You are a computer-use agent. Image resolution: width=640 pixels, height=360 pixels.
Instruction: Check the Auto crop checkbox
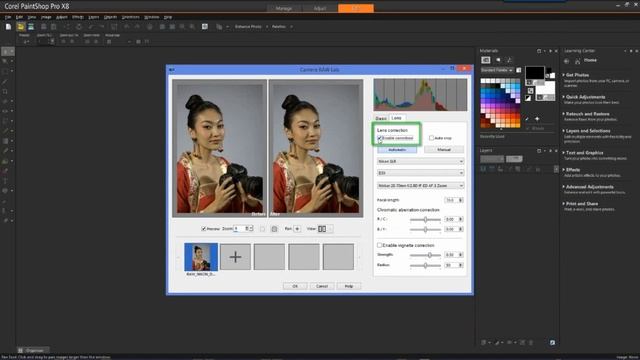point(431,138)
